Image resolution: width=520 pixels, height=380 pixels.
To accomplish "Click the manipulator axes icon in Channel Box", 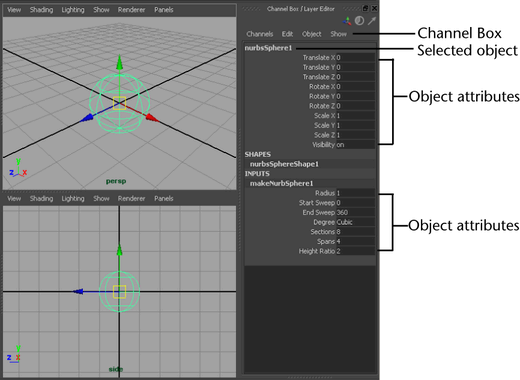I will click(x=347, y=21).
